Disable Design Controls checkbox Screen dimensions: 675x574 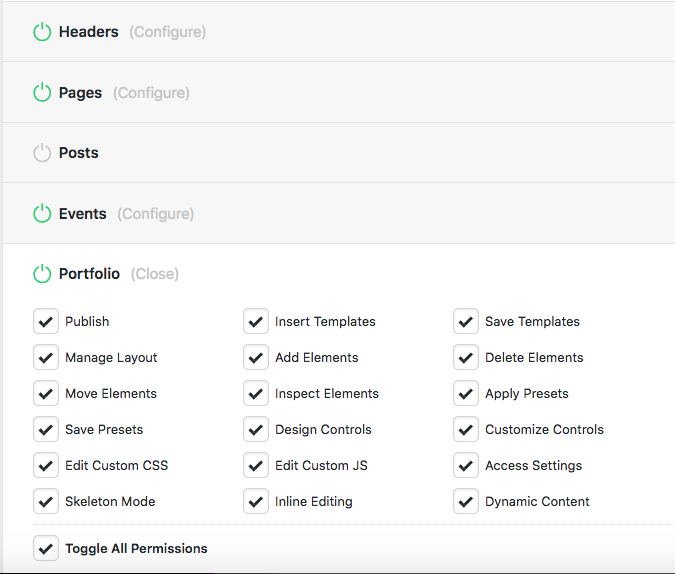[x=256, y=429]
